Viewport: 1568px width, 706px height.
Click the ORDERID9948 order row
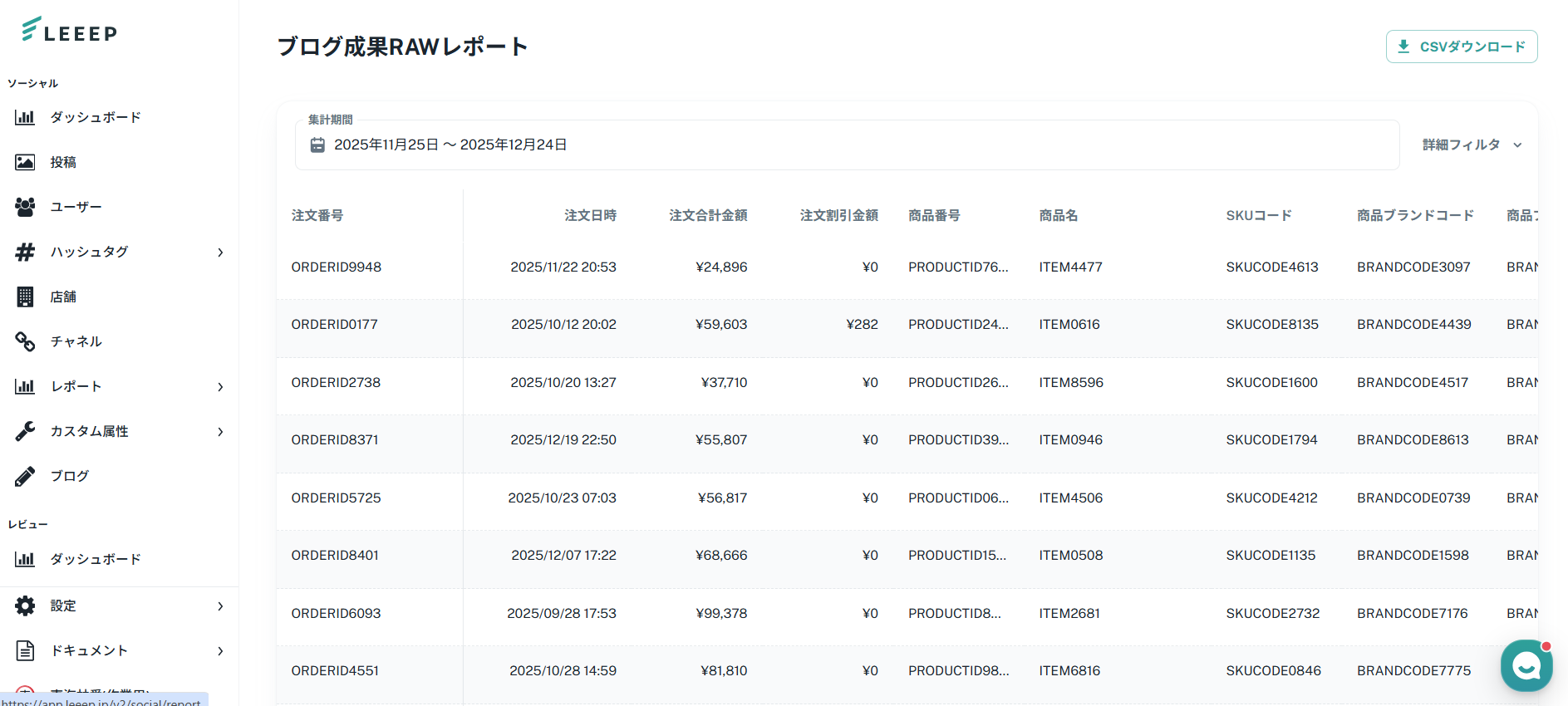337,267
